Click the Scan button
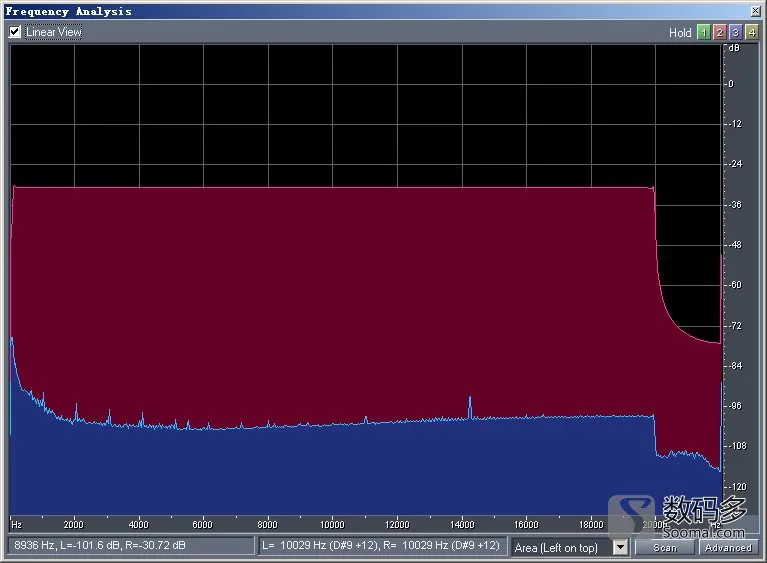 [665, 547]
